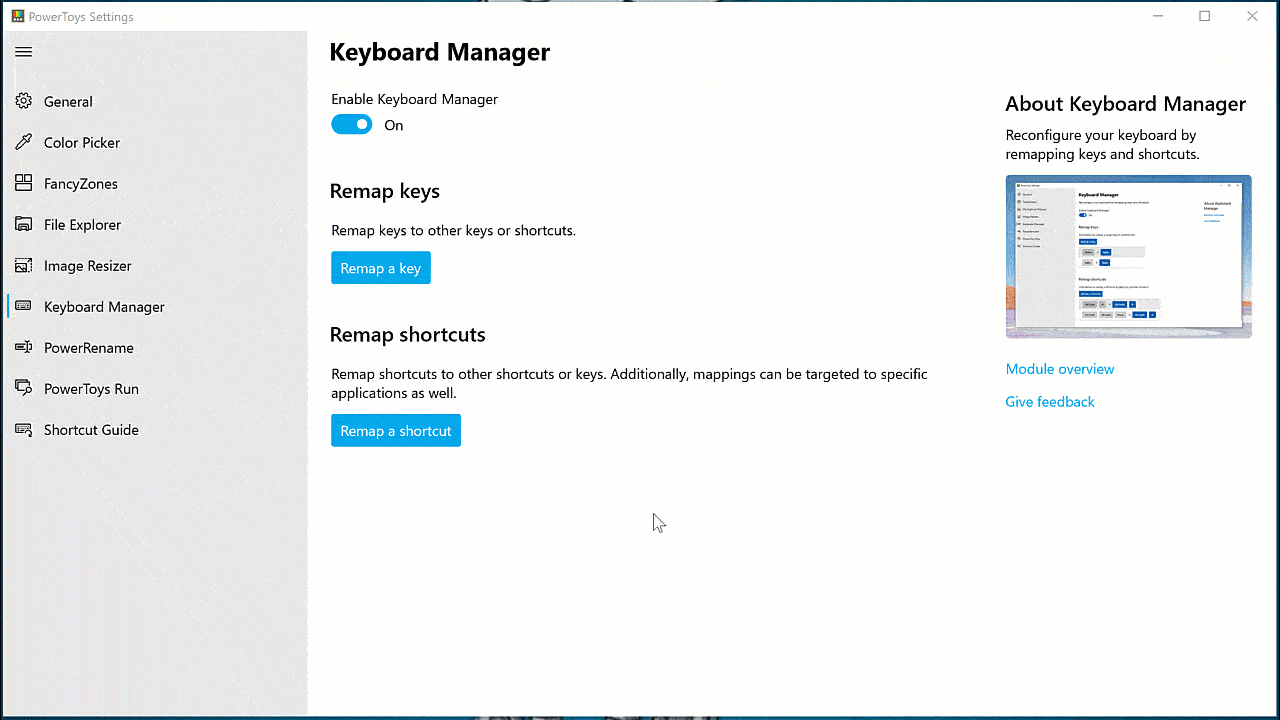Disable the Enable Keyboard Manager toggle
This screenshot has height=720, width=1280.
(x=352, y=125)
